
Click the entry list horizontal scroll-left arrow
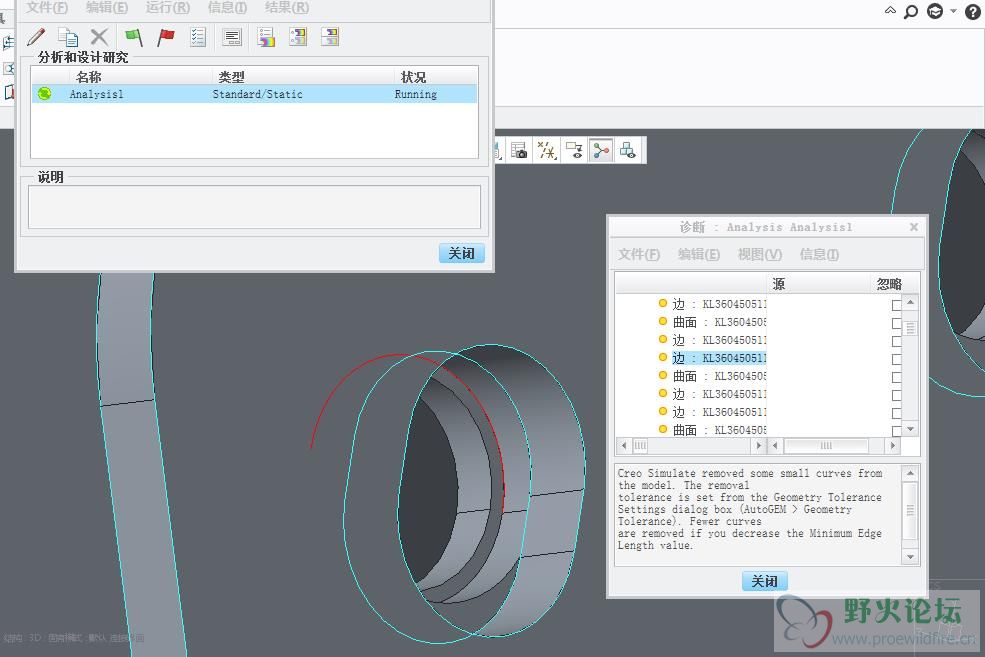click(624, 446)
